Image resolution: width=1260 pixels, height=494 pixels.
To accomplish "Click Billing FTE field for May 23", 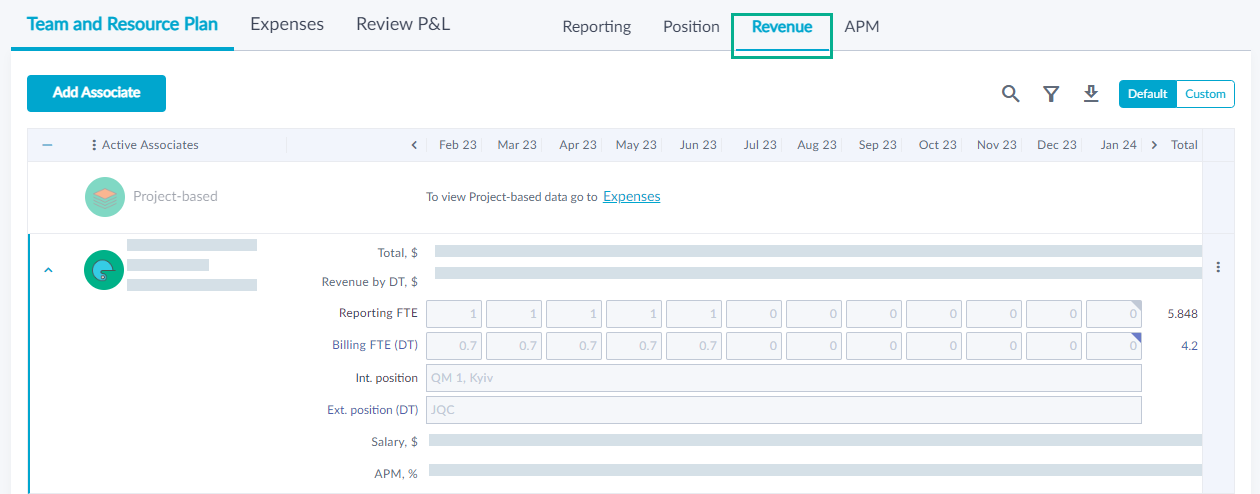I will tap(635, 346).
